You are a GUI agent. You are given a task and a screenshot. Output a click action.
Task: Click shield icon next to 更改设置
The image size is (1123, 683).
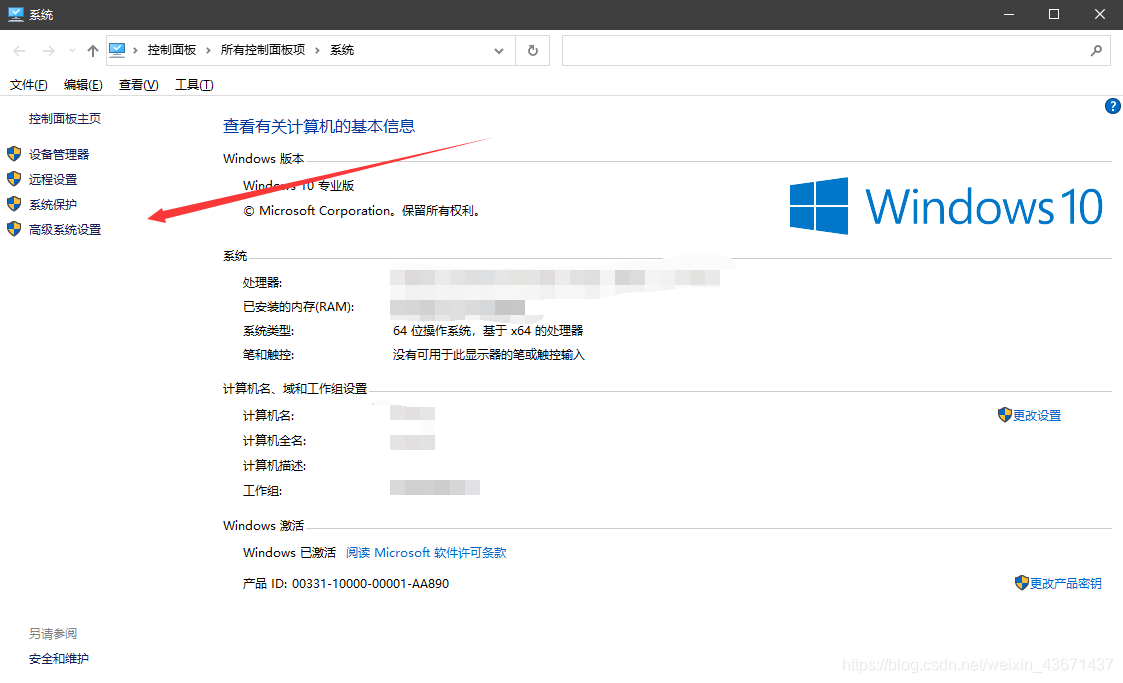tap(1004, 415)
